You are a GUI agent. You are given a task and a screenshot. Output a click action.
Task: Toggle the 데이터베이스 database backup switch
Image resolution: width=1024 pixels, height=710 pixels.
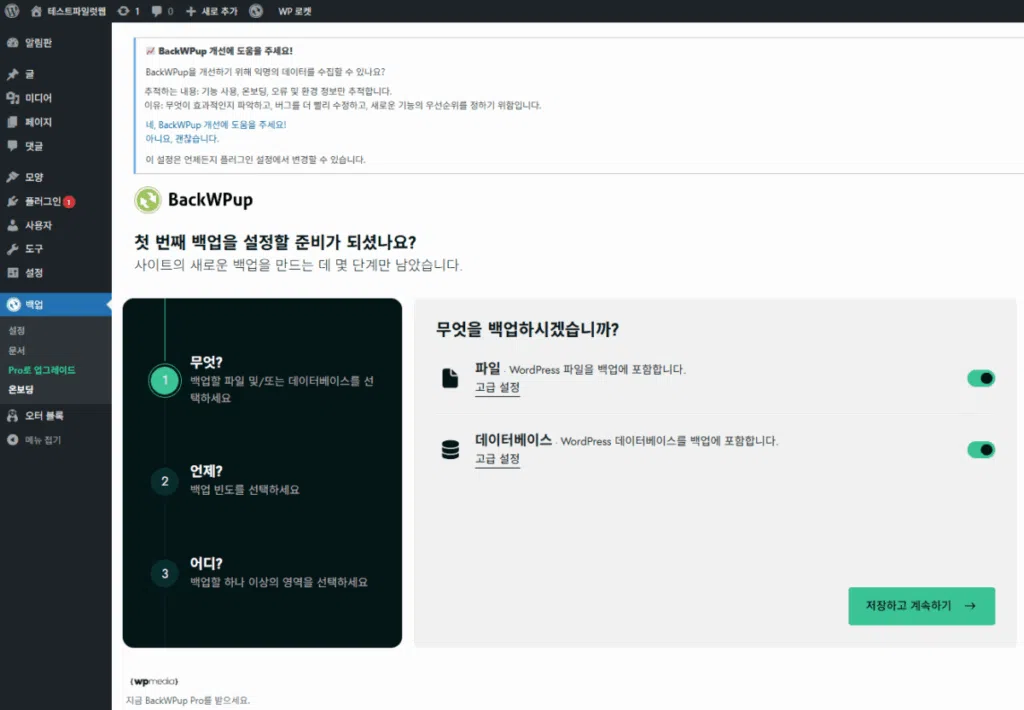[x=980, y=450]
